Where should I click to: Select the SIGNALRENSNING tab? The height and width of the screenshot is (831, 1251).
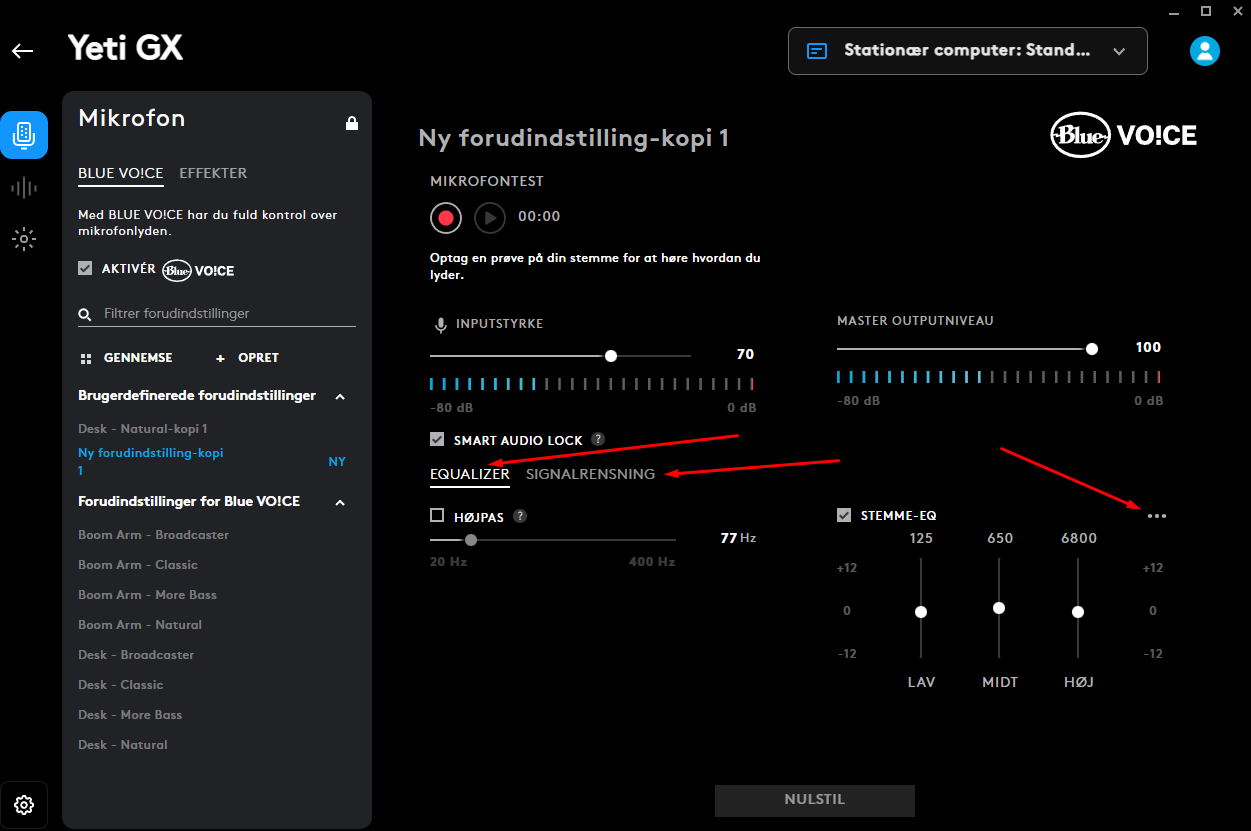tap(590, 474)
